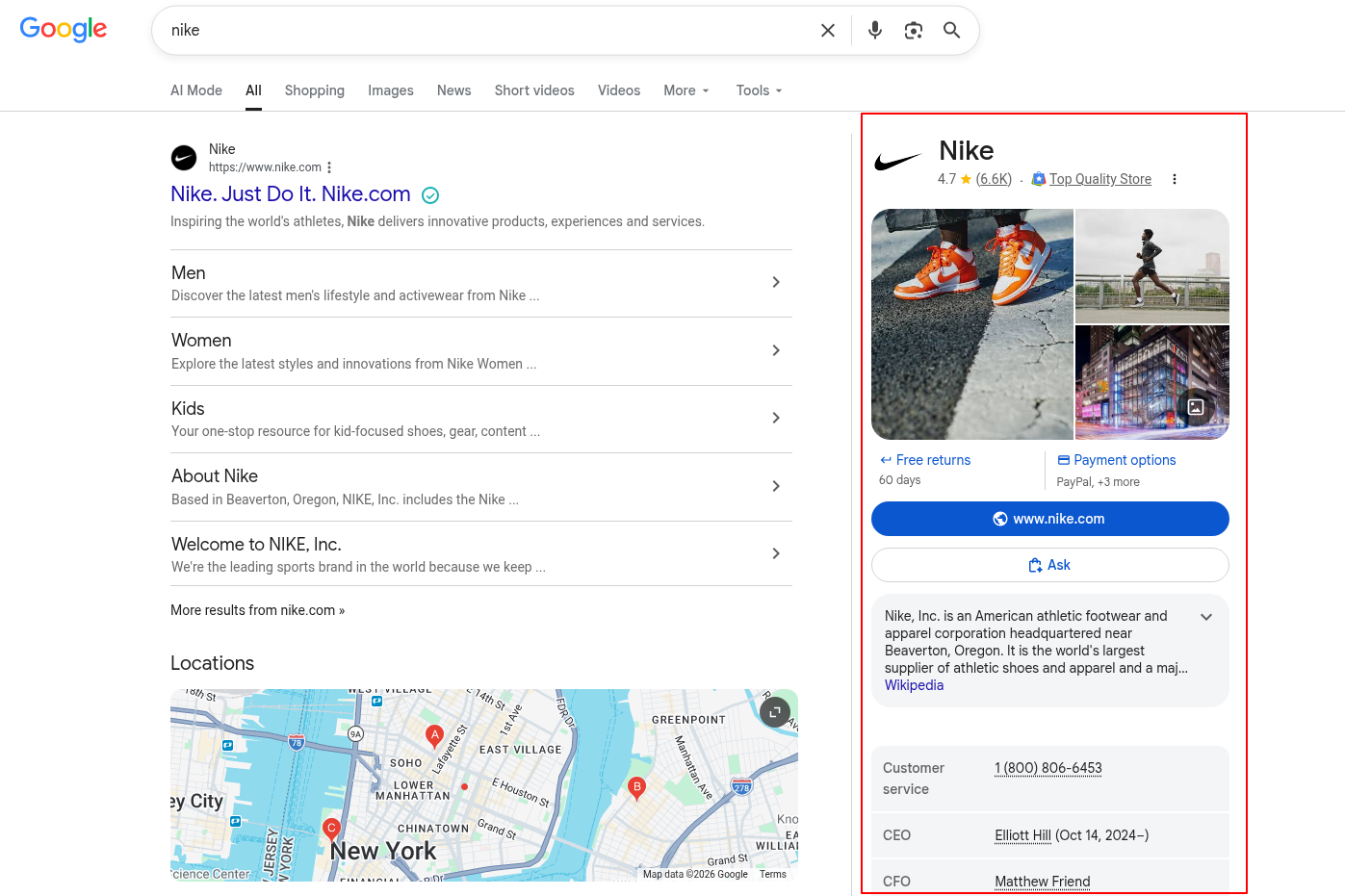This screenshot has width=1345, height=896.
Task: Click the magnifying glass search icon
Action: click(x=952, y=31)
